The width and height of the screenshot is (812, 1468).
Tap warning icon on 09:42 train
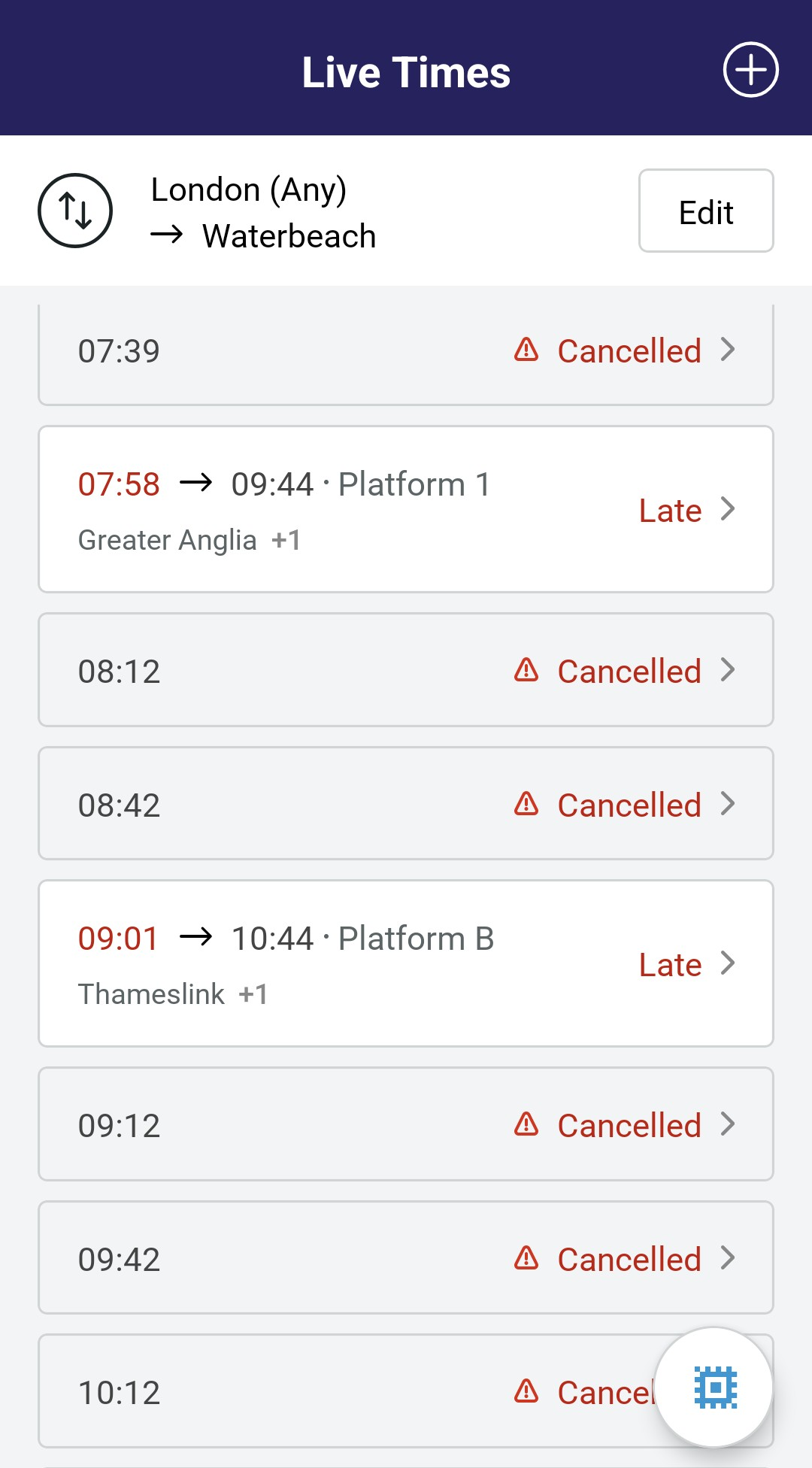[x=526, y=1258]
